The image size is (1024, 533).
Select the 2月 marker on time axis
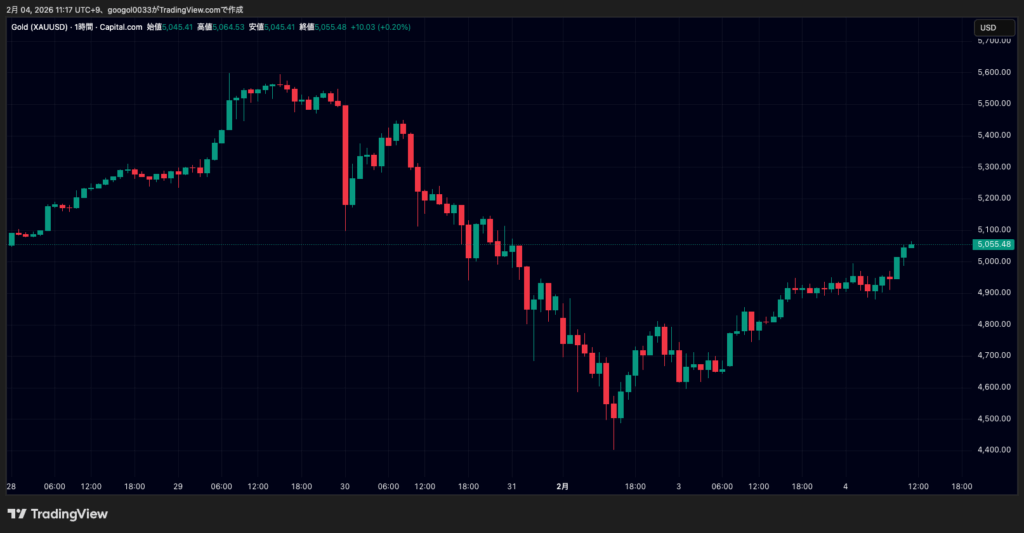(562, 486)
